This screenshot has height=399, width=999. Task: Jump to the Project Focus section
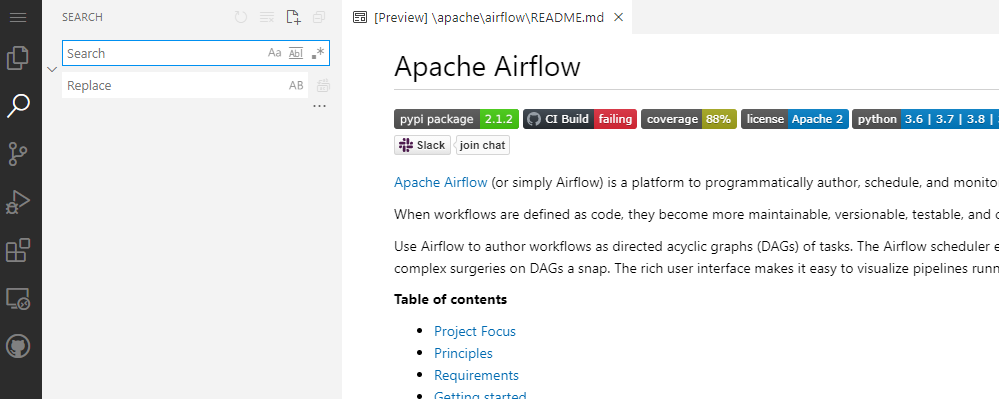(x=475, y=331)
